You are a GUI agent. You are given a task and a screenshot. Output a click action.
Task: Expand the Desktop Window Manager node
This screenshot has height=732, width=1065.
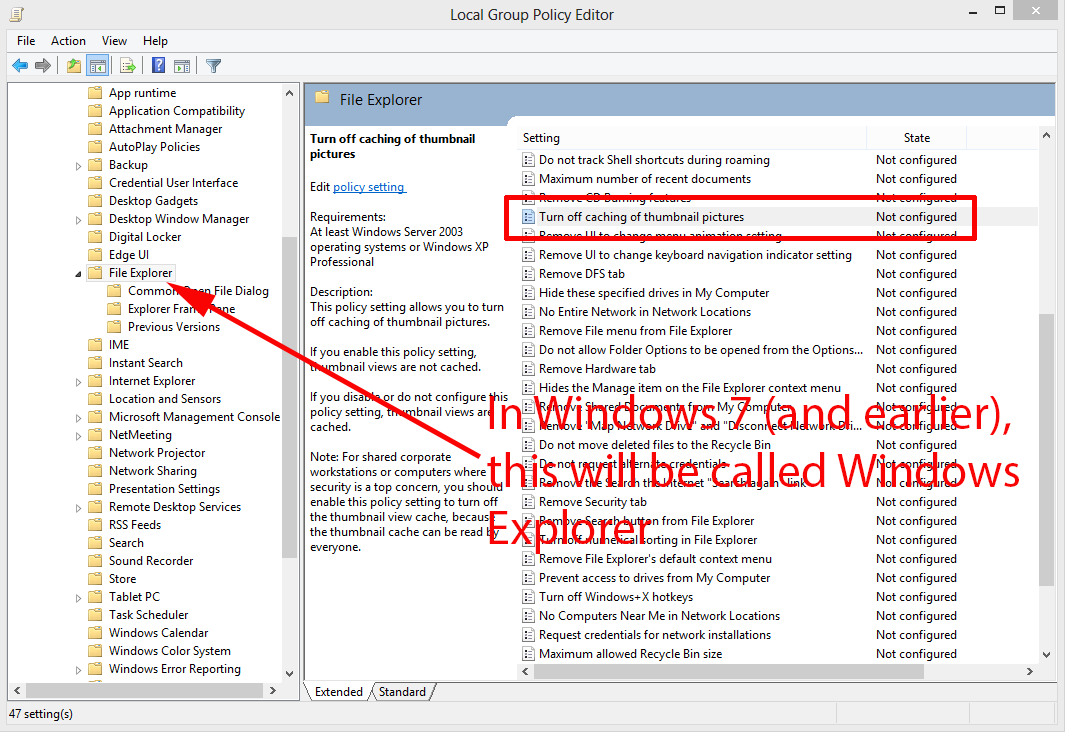pos(78,220)
